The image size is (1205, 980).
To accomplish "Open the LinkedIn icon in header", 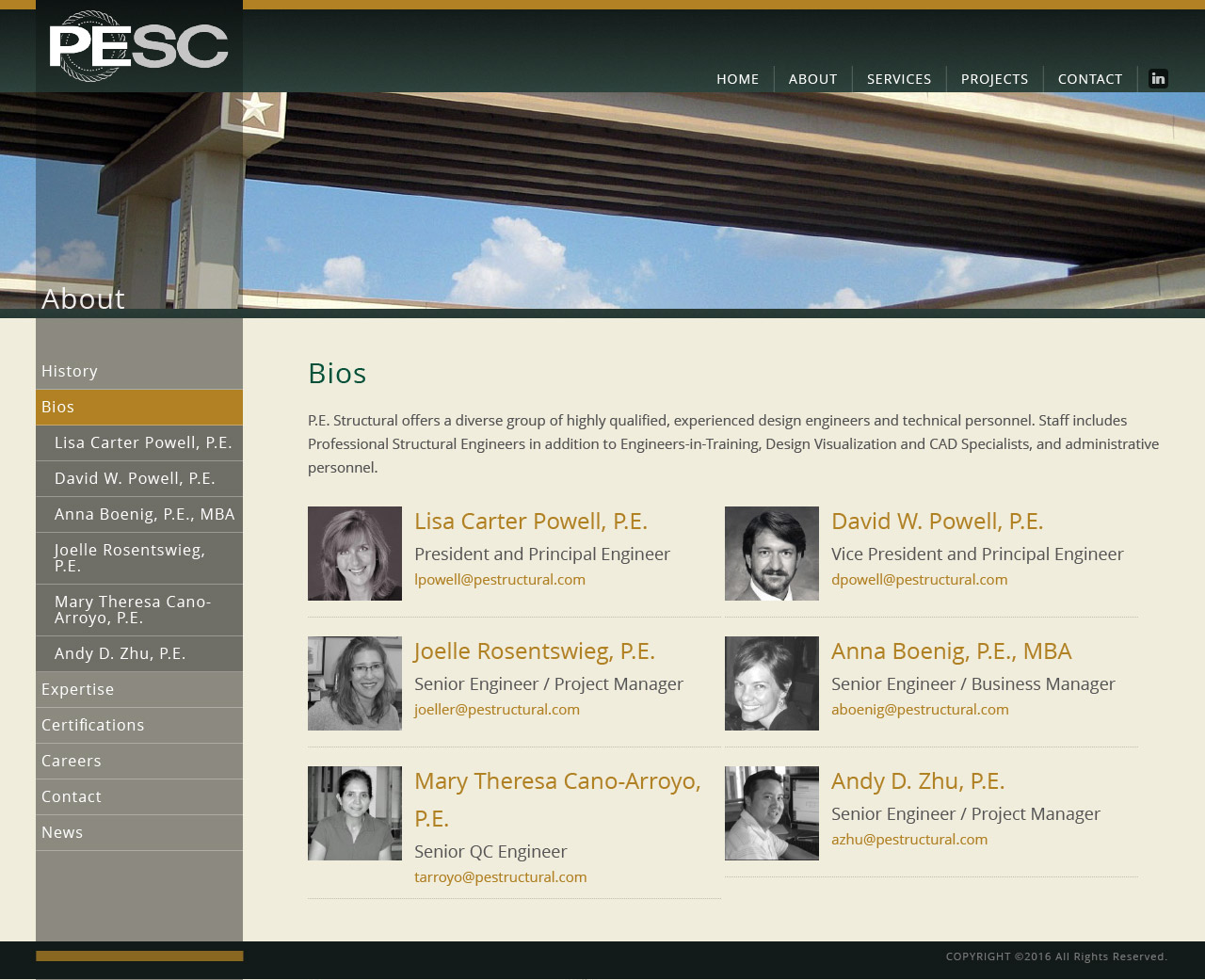I will coord(1159,79).
